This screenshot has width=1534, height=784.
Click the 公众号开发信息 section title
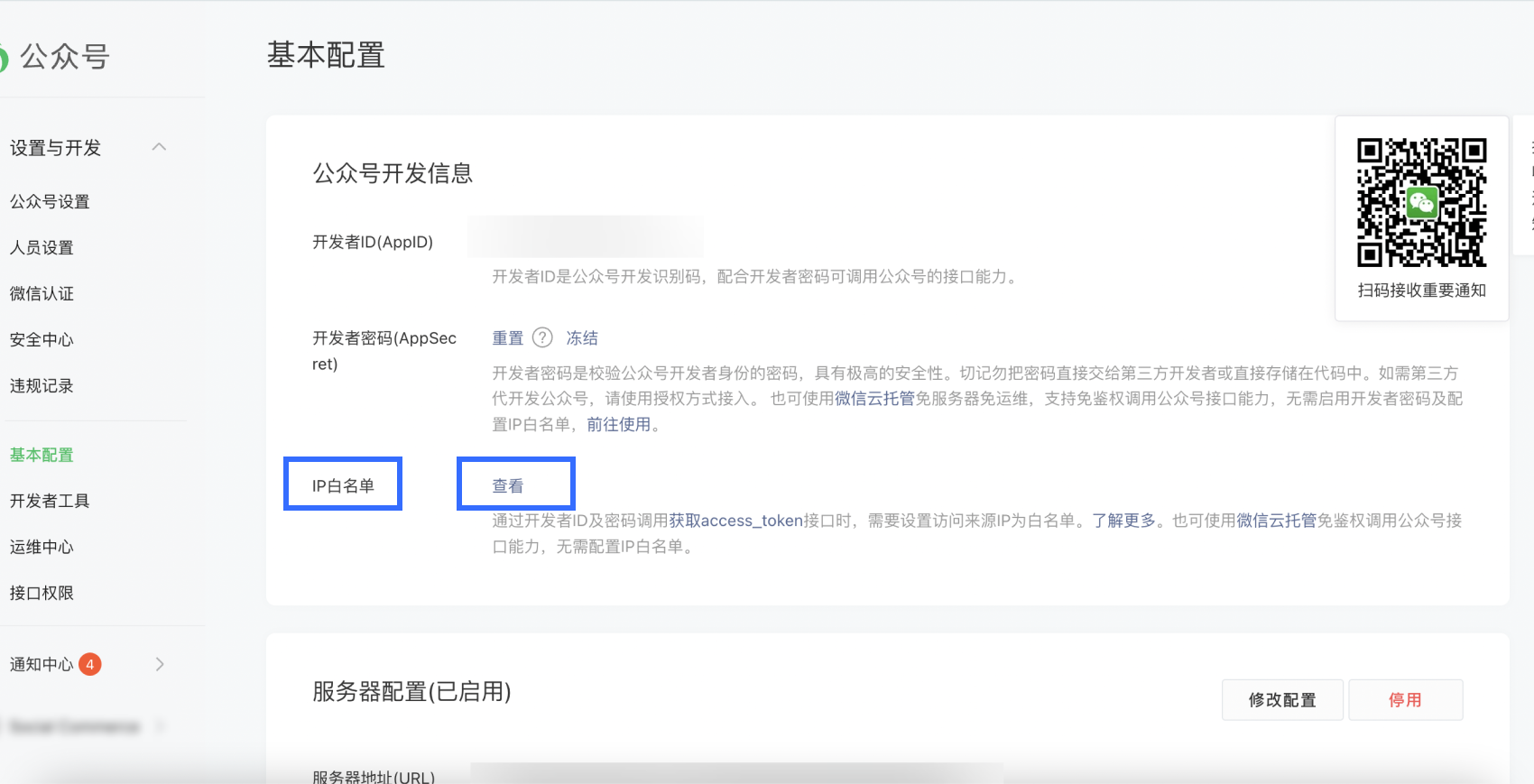pyautogui.click(x=393, y=173)
